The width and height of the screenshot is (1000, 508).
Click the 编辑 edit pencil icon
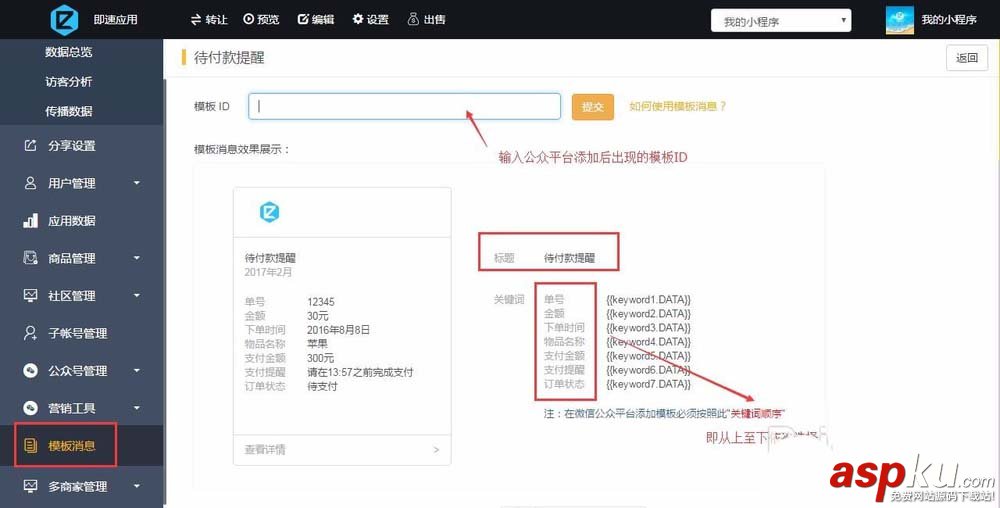pos(304,19)
